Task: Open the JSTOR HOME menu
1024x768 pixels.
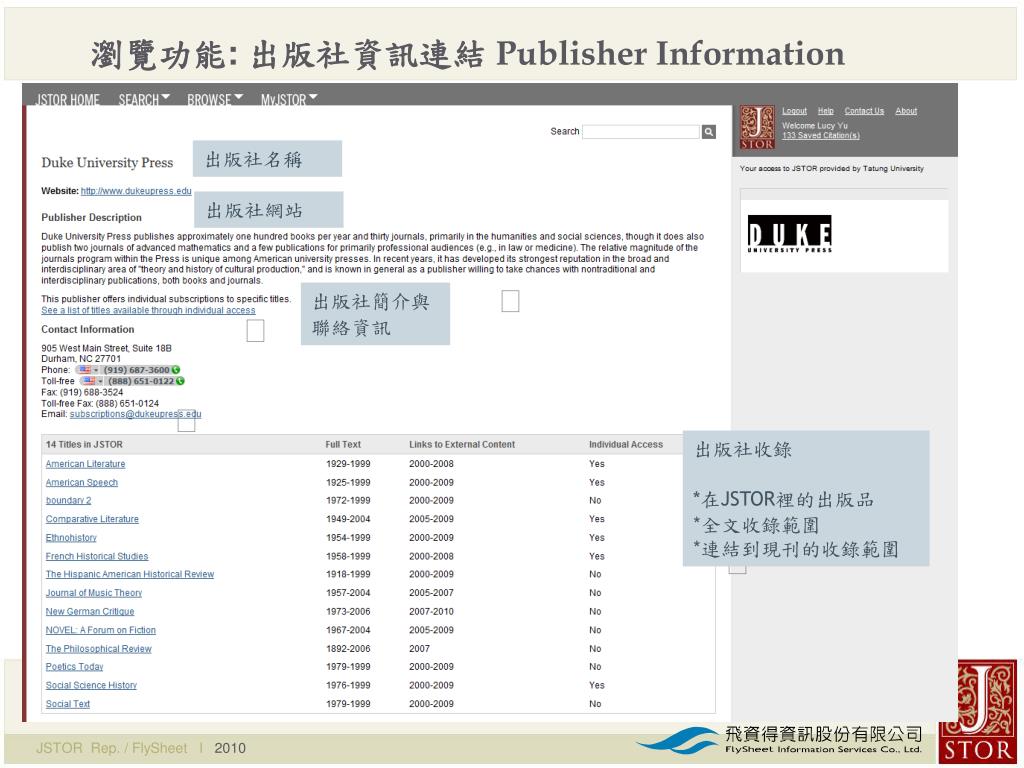Action: click(67, 99)
